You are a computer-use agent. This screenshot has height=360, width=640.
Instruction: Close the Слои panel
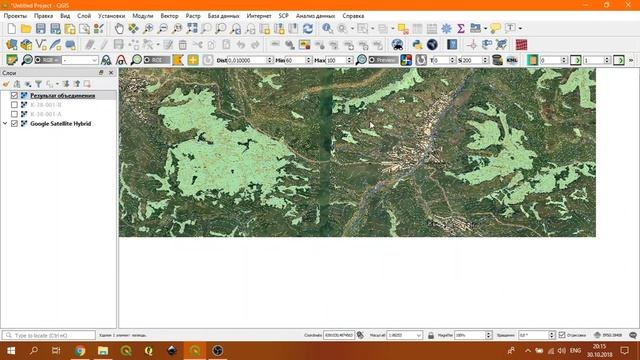point(111,73)
